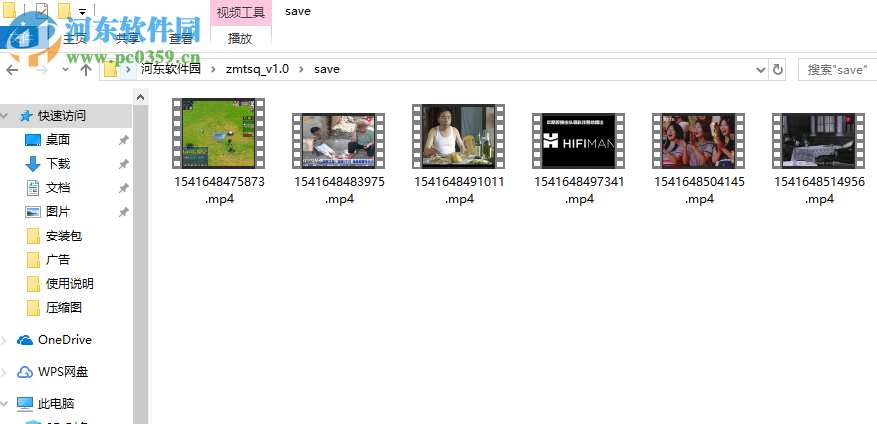
Task: Click file name 1541648504145.mp4
Action: [x=699, y=190]
